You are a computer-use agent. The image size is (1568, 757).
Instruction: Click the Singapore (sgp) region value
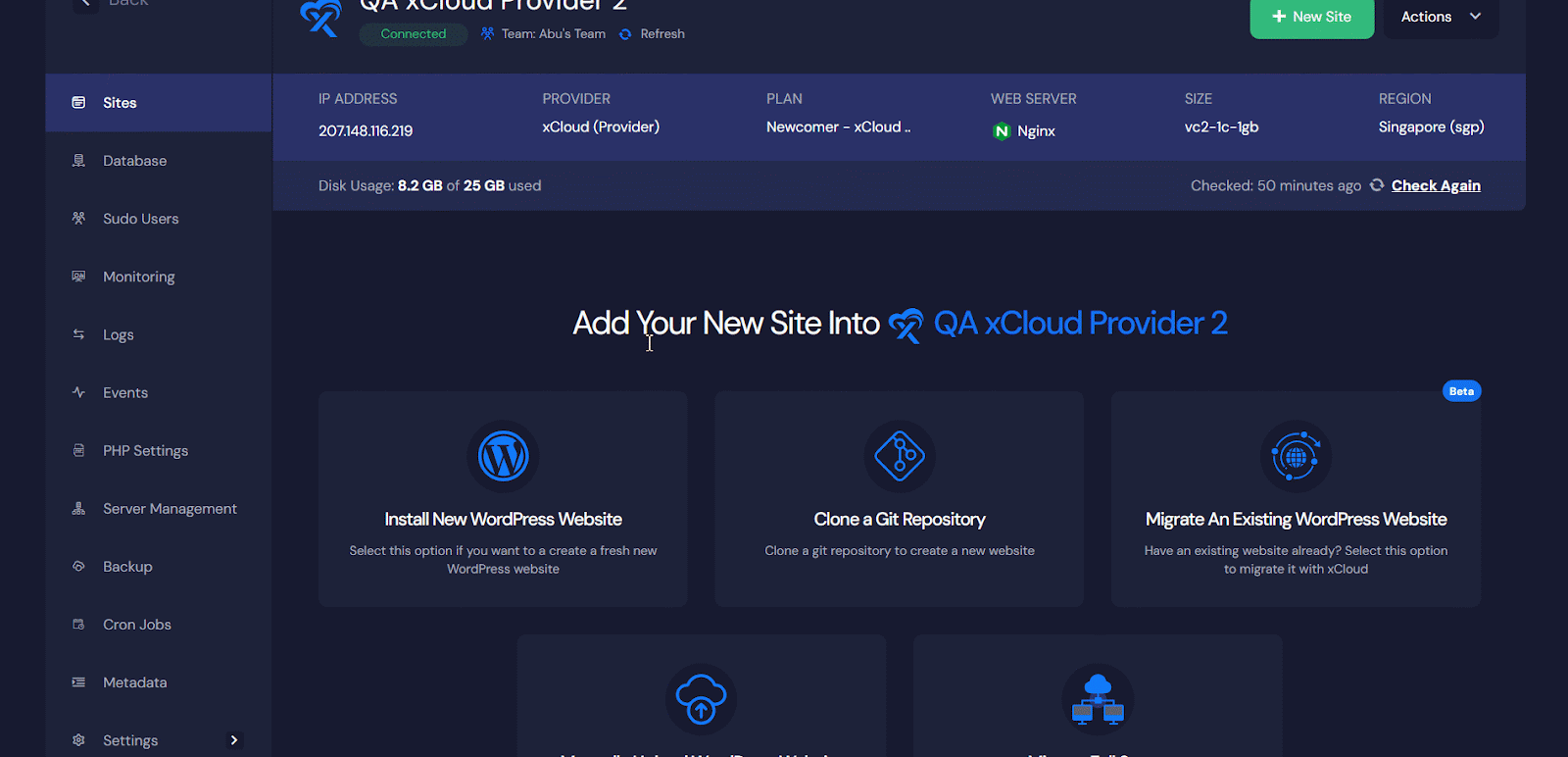point(1431,127)
